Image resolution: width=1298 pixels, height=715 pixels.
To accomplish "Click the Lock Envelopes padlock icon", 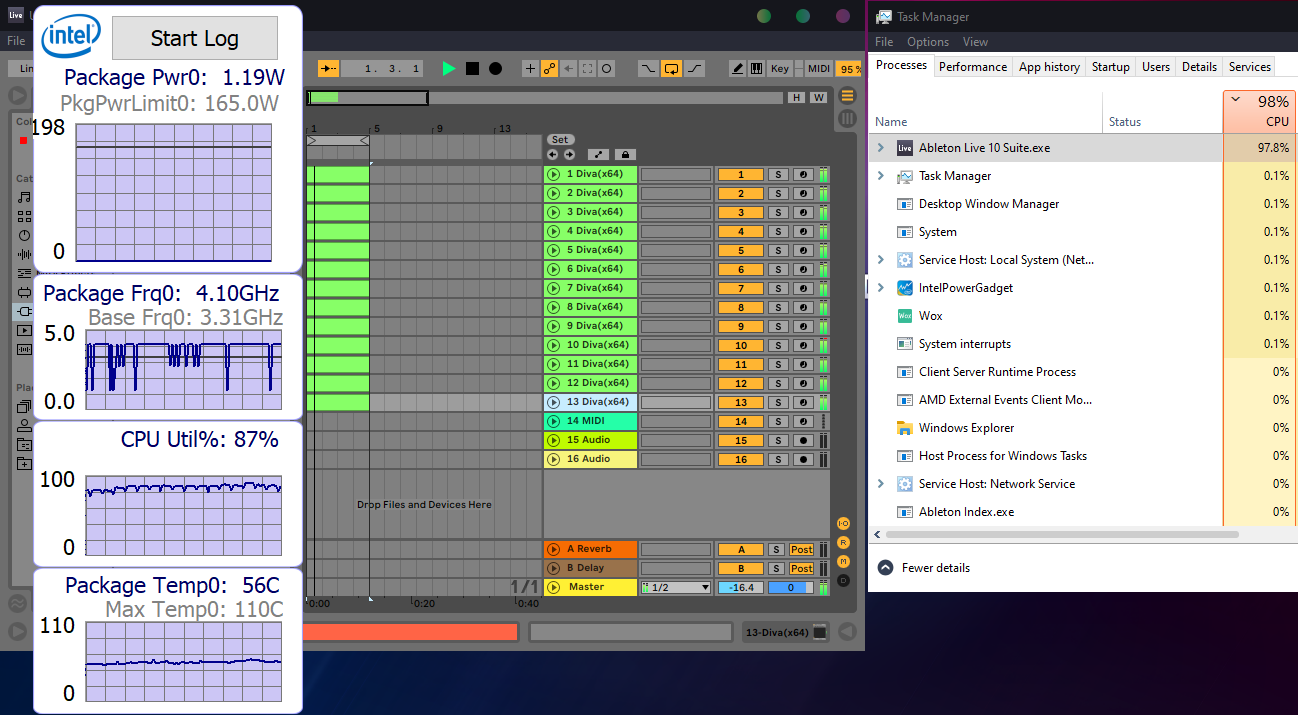I will point(624,155).
